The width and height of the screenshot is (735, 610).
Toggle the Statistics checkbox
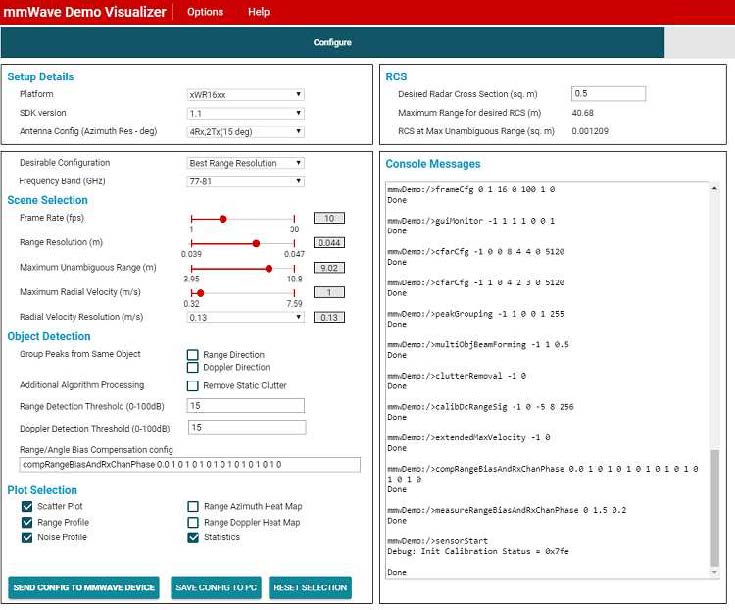click(x=193, y=537)
